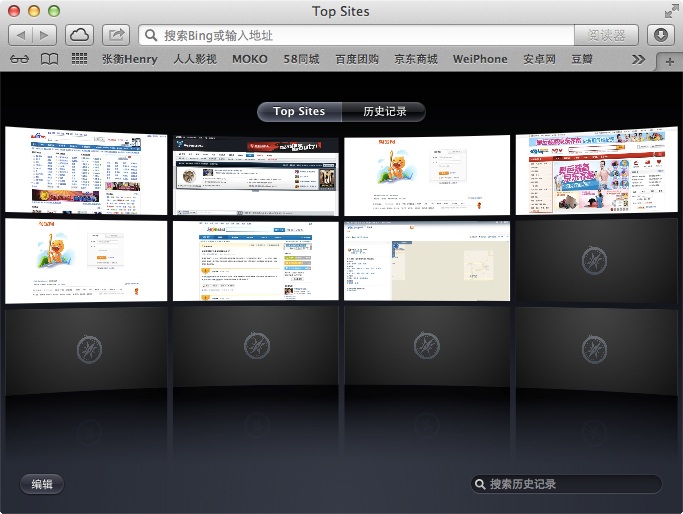Image resolution: width=683 pixels, height=514 pixels.
Task: Click the 编辑 button
Action: tap(42, 484)
